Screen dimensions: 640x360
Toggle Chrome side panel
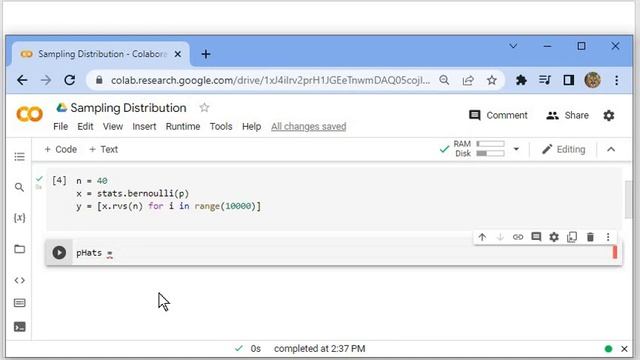click(x=569, y=80)
